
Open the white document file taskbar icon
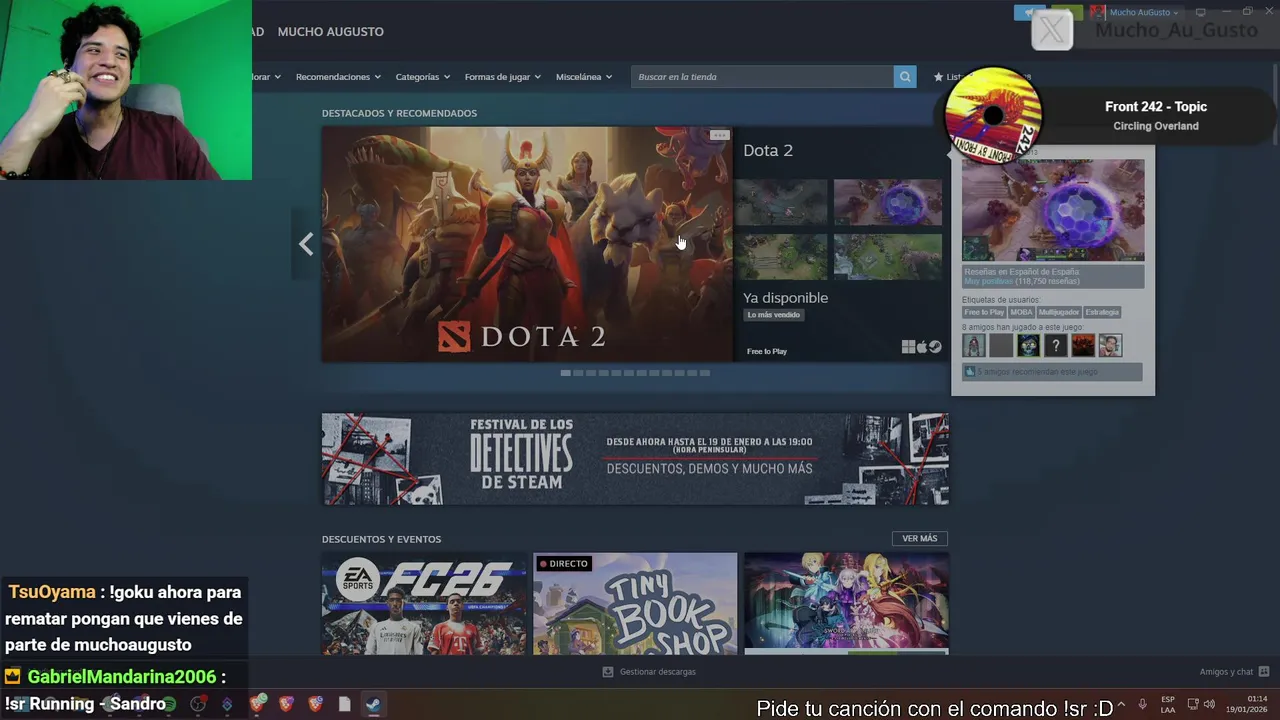[344, 704]
